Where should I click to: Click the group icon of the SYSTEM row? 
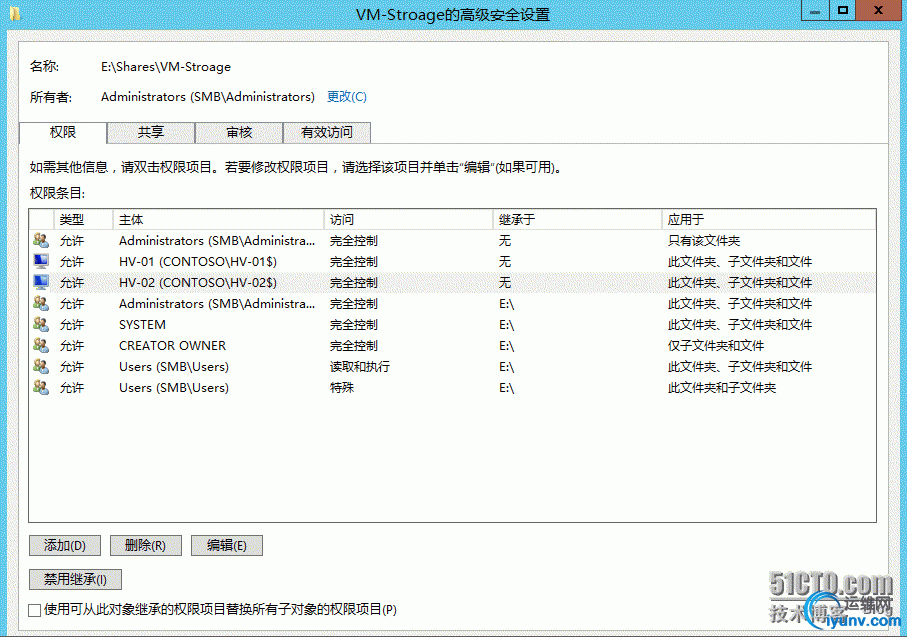point(40,324)
